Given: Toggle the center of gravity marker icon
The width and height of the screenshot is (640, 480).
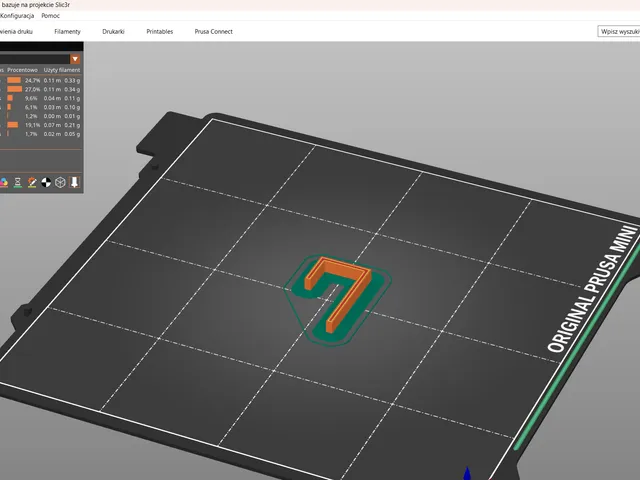Looking at the screenshot, I should (46, 182).
